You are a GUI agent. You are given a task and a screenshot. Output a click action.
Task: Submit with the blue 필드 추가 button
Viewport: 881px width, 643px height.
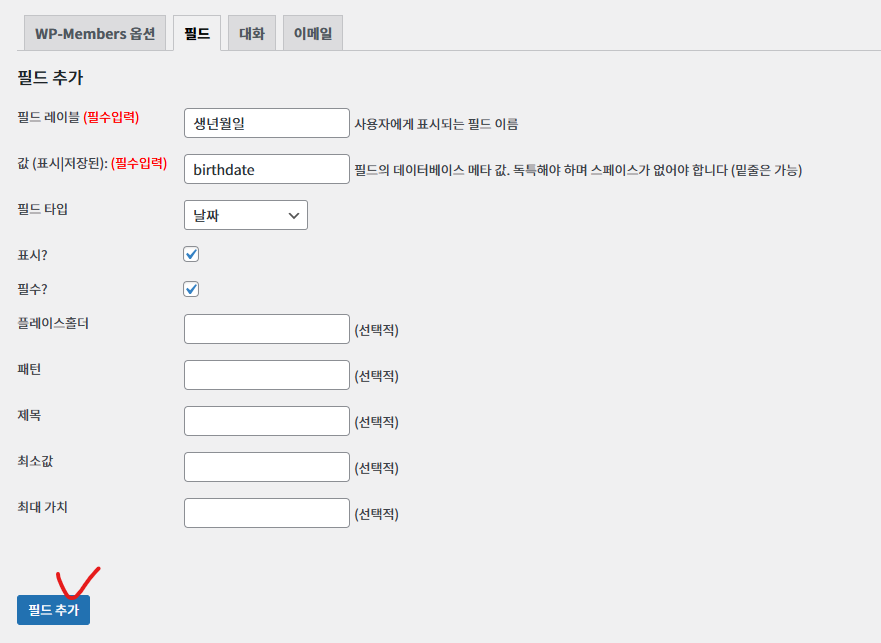tap(53, 610)
